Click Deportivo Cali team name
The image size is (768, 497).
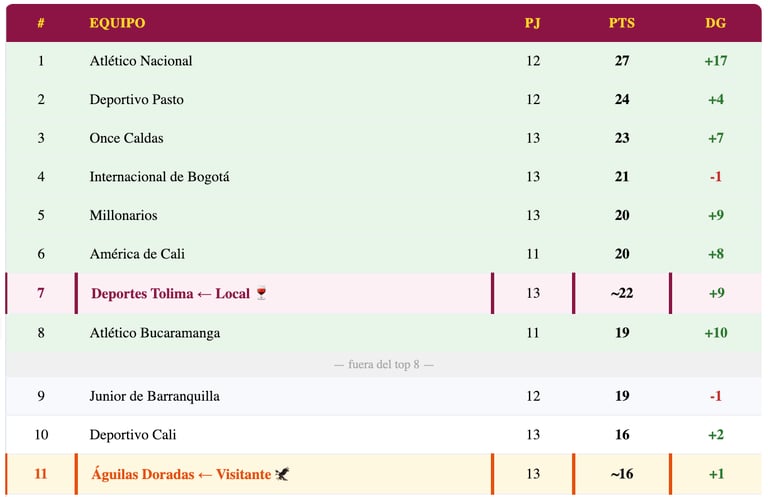pyautogui.click(x=130, y=435)
